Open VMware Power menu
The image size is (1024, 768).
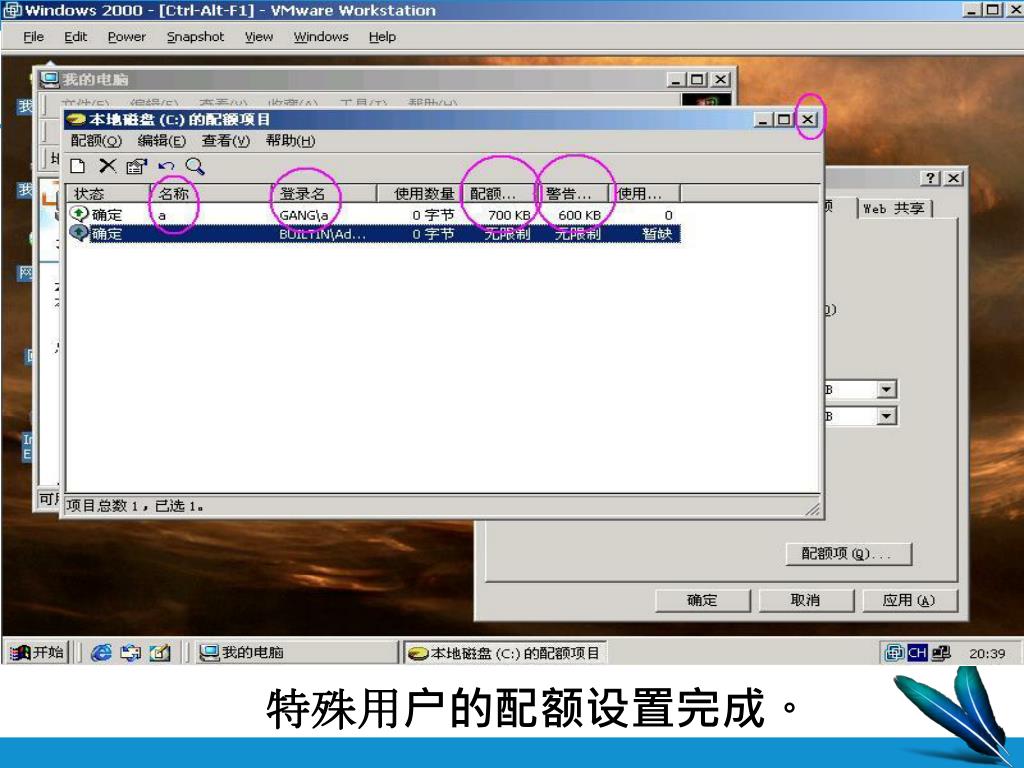(127, 37)
